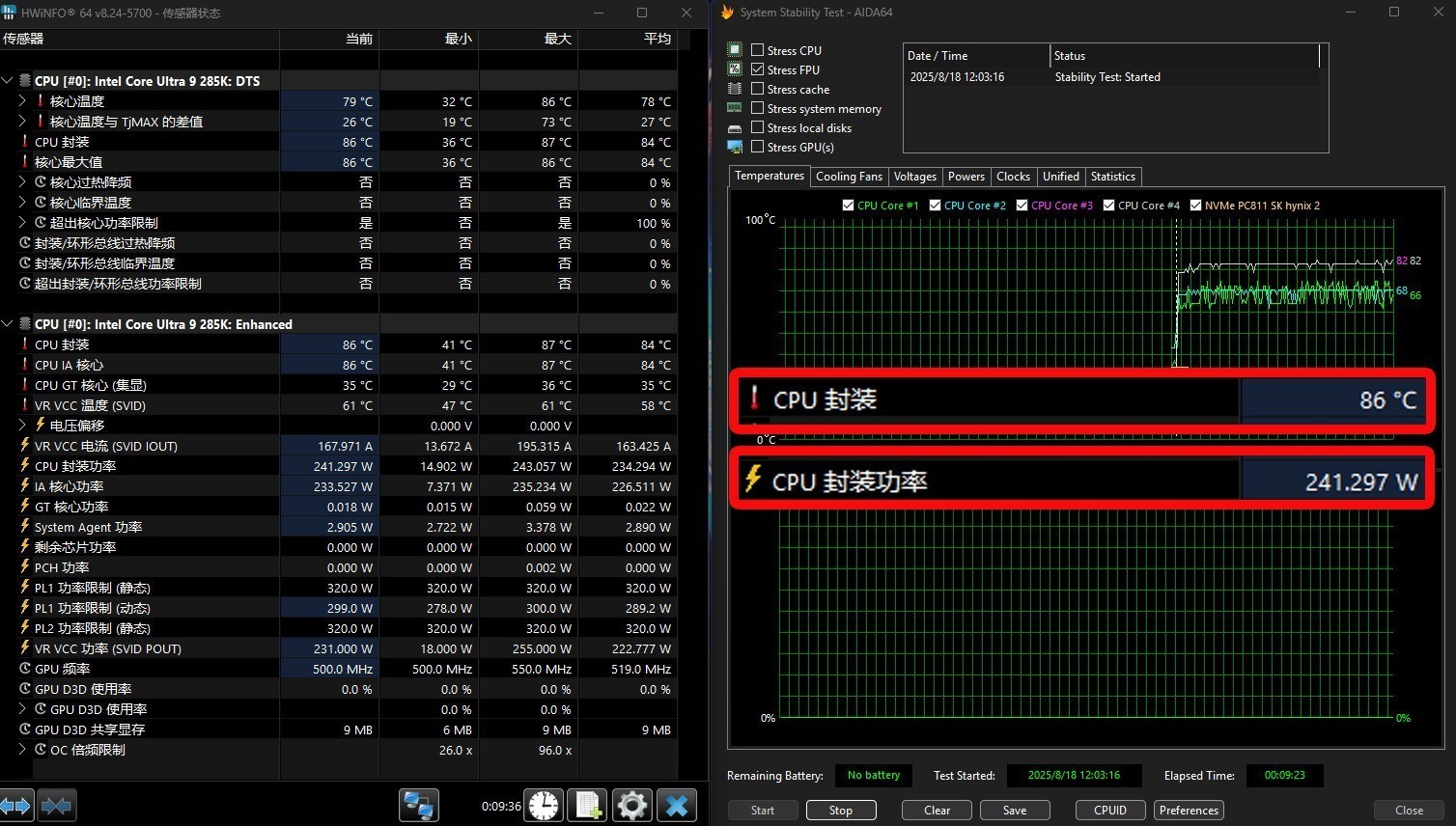The width and height of the screenshot is (1456, 826).
Task: Click the GPU icon beside Stress GPU(s)
Action: [x=737, y=147]
